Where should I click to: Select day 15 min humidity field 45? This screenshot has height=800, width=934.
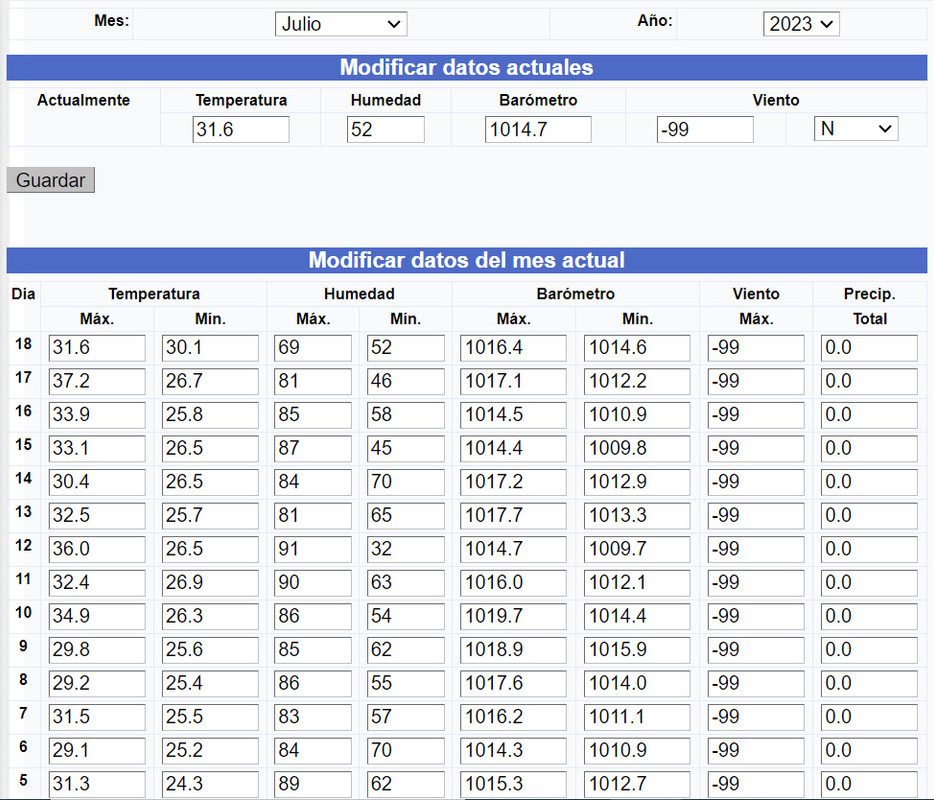406,449
